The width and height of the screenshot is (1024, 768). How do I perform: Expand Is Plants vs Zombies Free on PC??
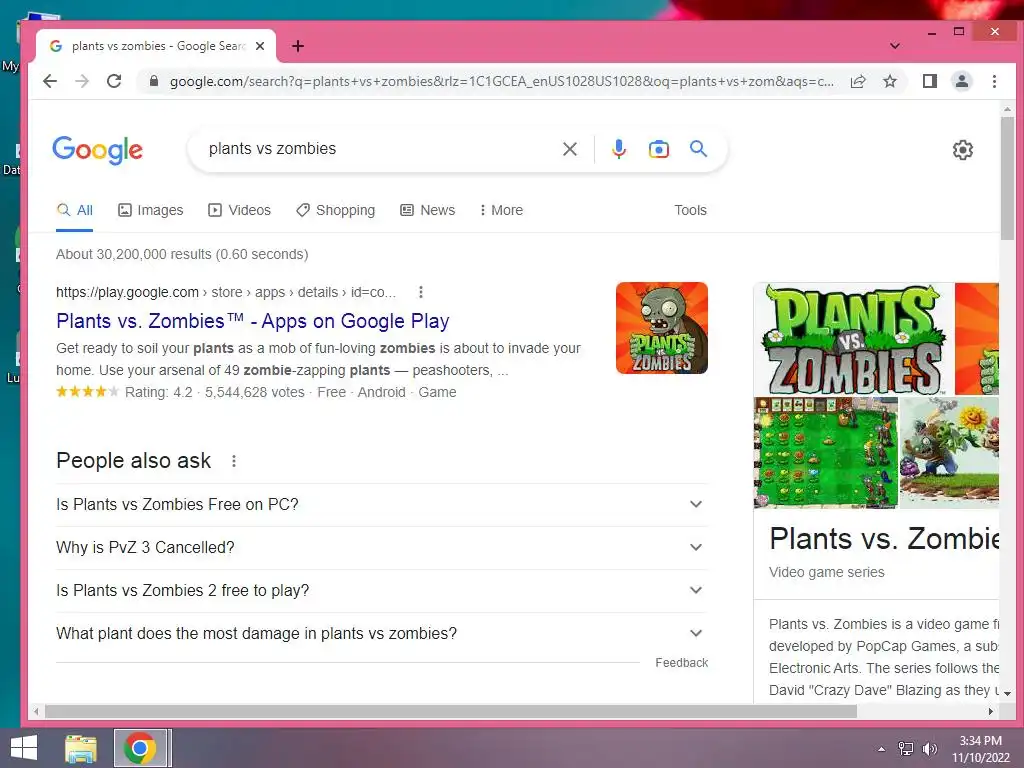[381, 505]
